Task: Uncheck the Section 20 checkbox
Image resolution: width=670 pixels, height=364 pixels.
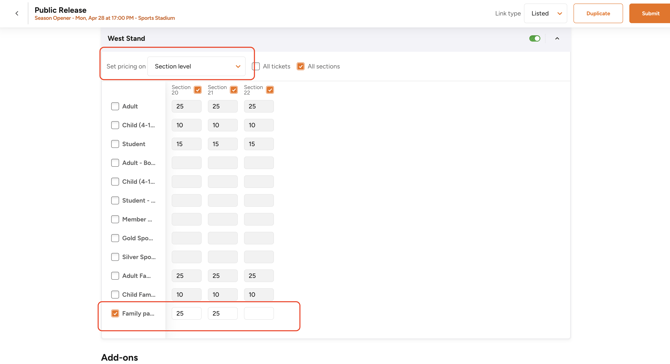Action: click(x=197, y=90)
